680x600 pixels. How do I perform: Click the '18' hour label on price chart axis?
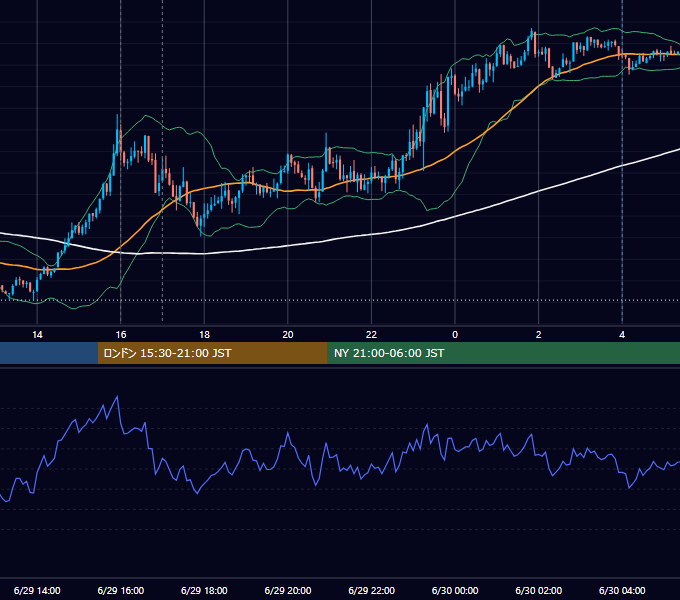(204, 335)
